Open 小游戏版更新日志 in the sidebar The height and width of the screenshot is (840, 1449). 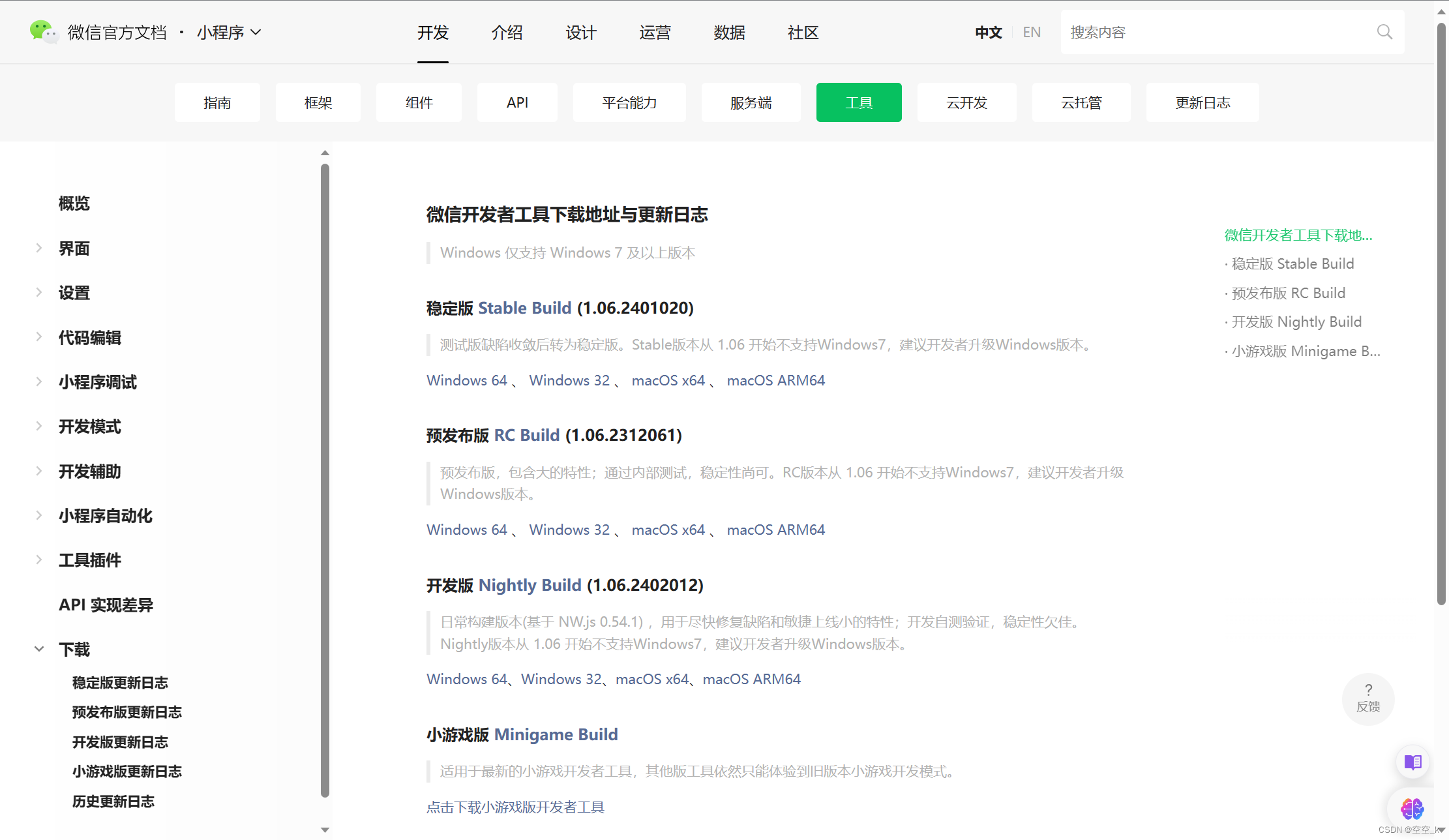pyautogui.click(x=127, y=772)
